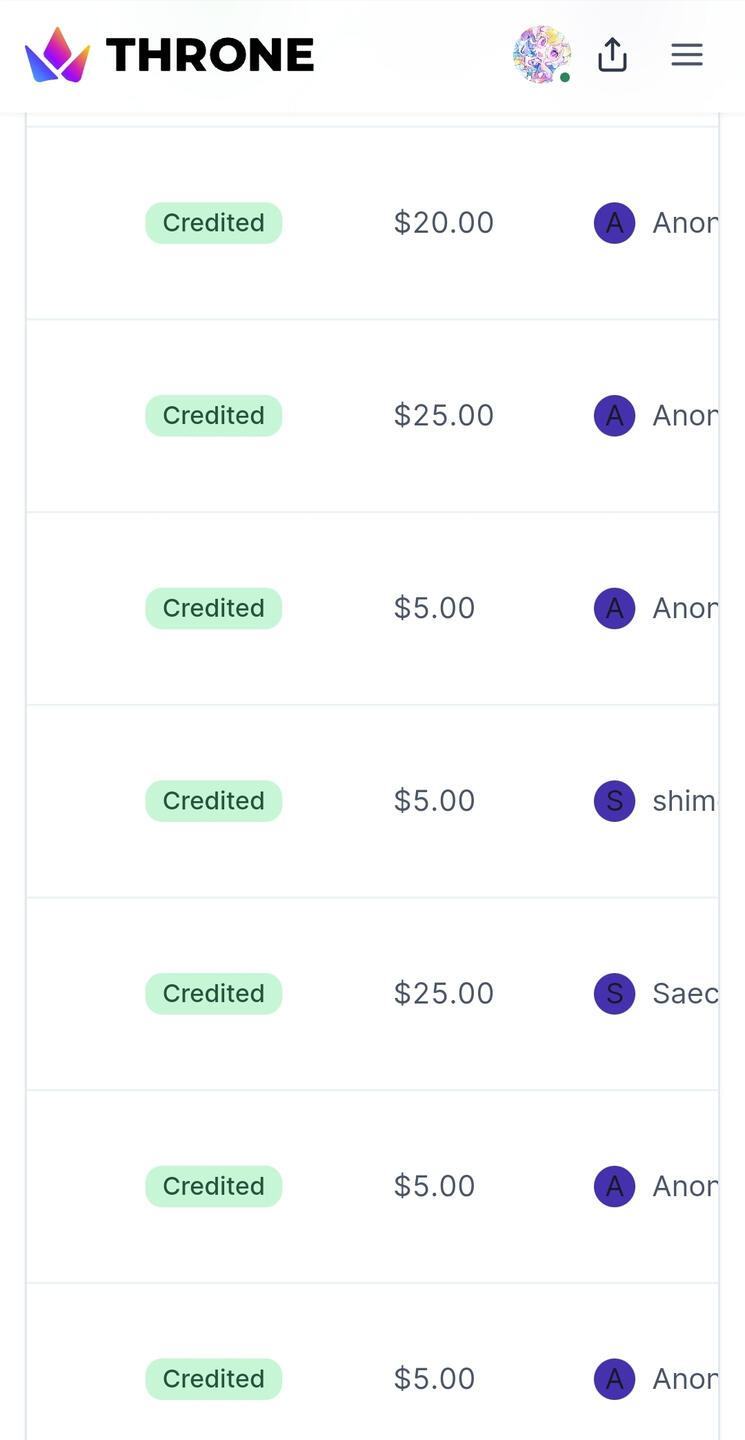This screenshot has height=1440, width=745.
Task: Select the $5.00 amount in shim's row
Action: point(434,801)
